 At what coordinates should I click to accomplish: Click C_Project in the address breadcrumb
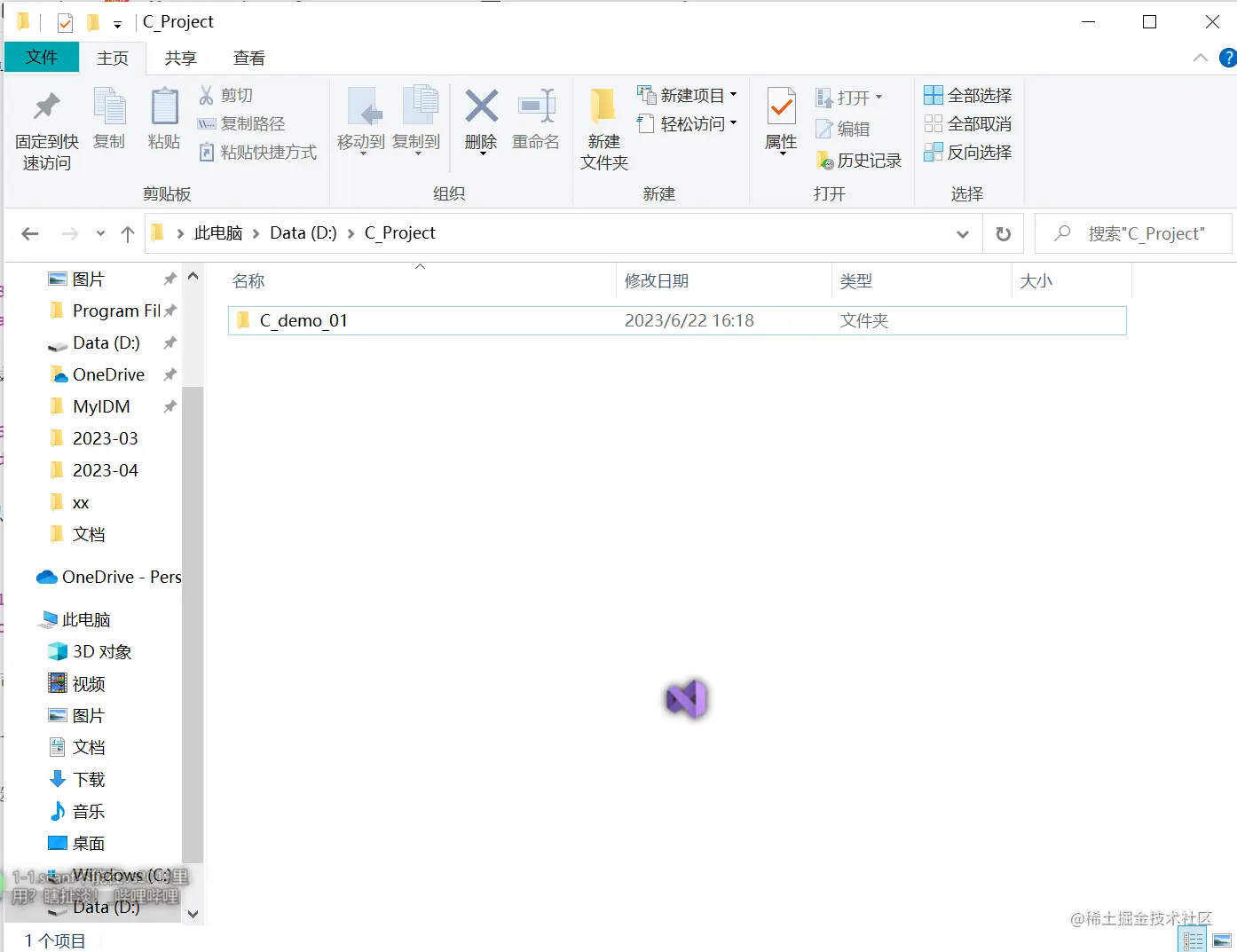pos(400,233)
